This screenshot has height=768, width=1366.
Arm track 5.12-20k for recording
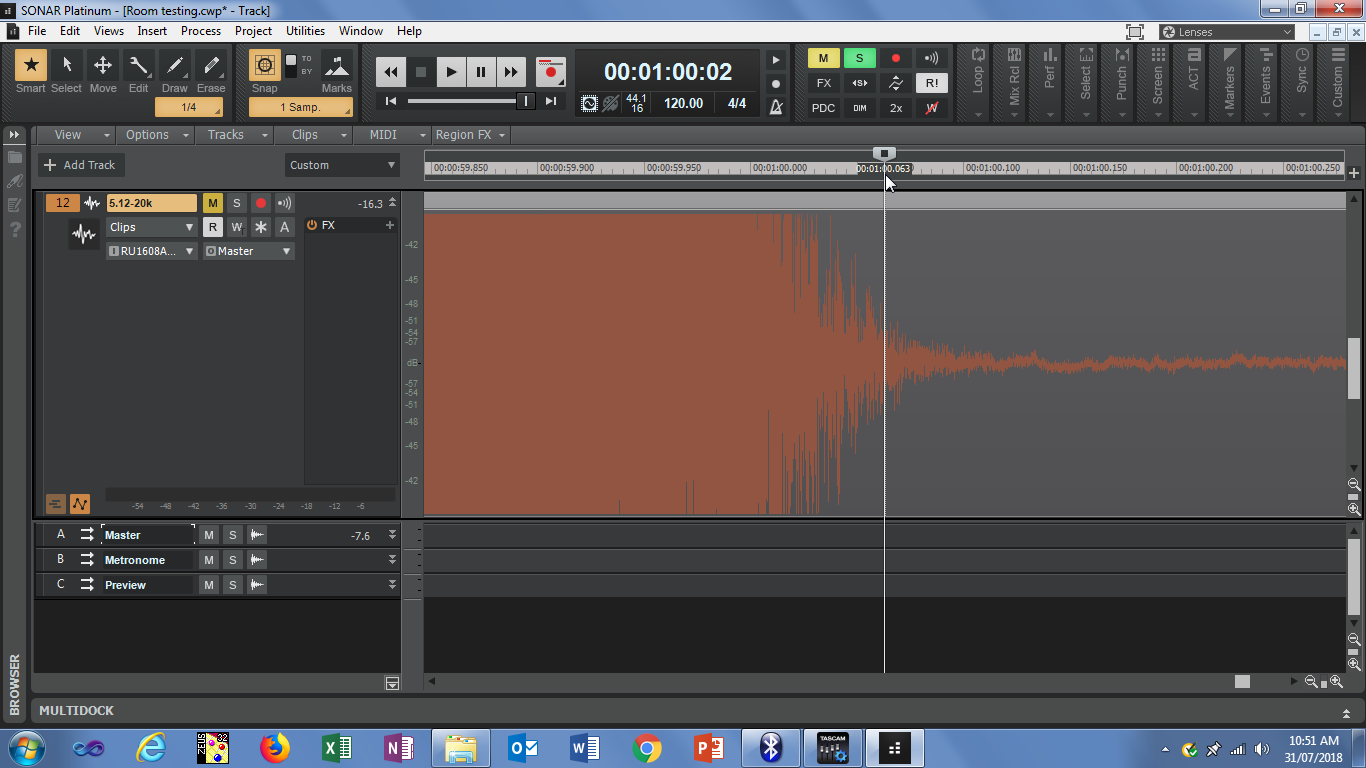point(260,203)
